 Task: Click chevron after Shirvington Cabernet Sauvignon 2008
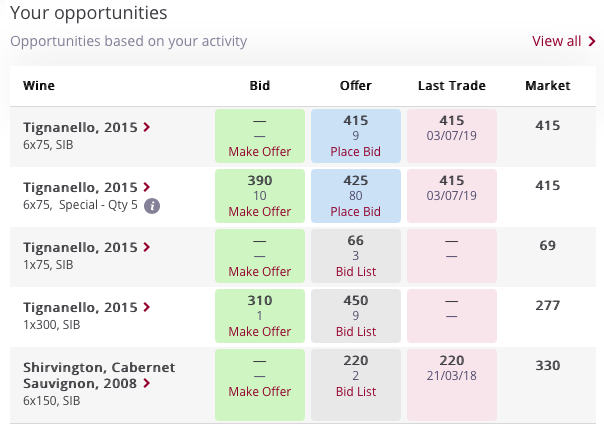[147, 383]
